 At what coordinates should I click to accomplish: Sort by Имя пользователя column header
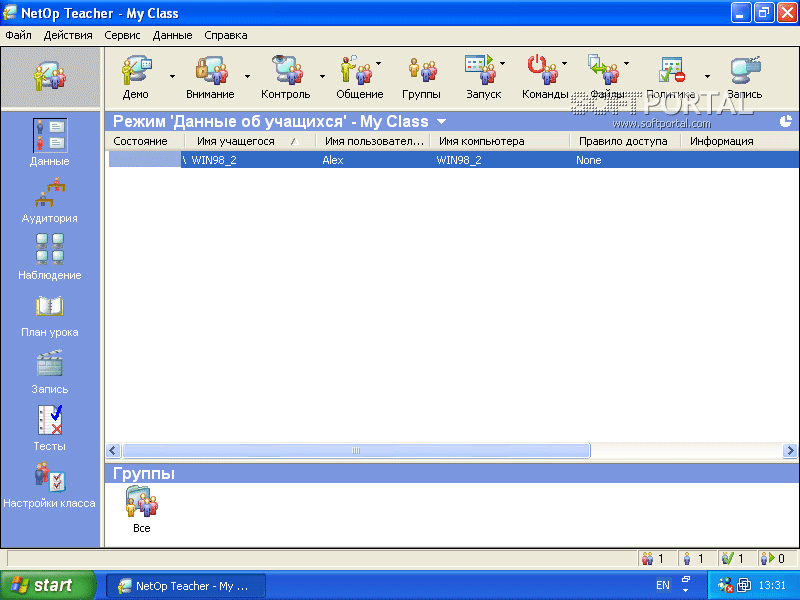pyautogui.click(x=372, y=141)
